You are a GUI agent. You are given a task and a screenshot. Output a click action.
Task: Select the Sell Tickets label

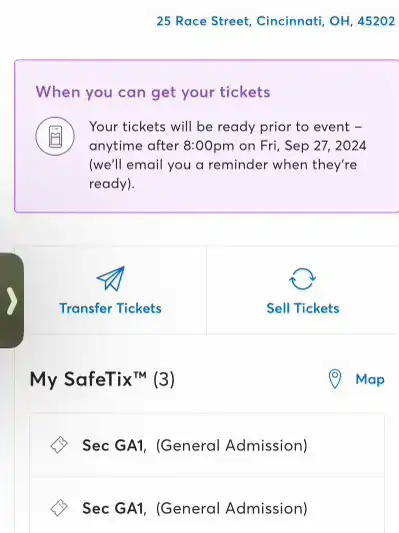point(303,308)
